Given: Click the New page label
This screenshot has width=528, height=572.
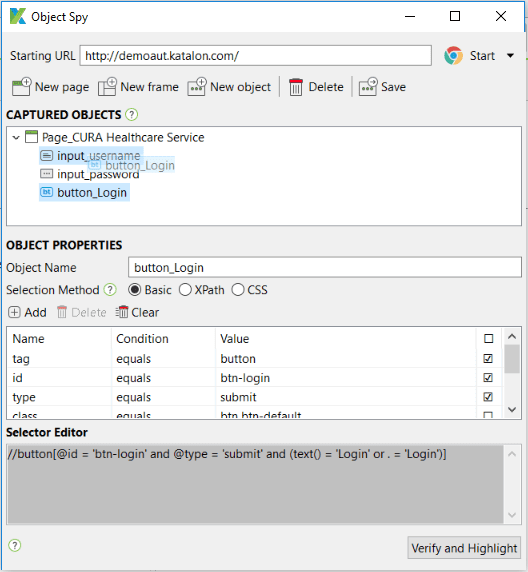Looking at the screenshot, I should point(62,87).
